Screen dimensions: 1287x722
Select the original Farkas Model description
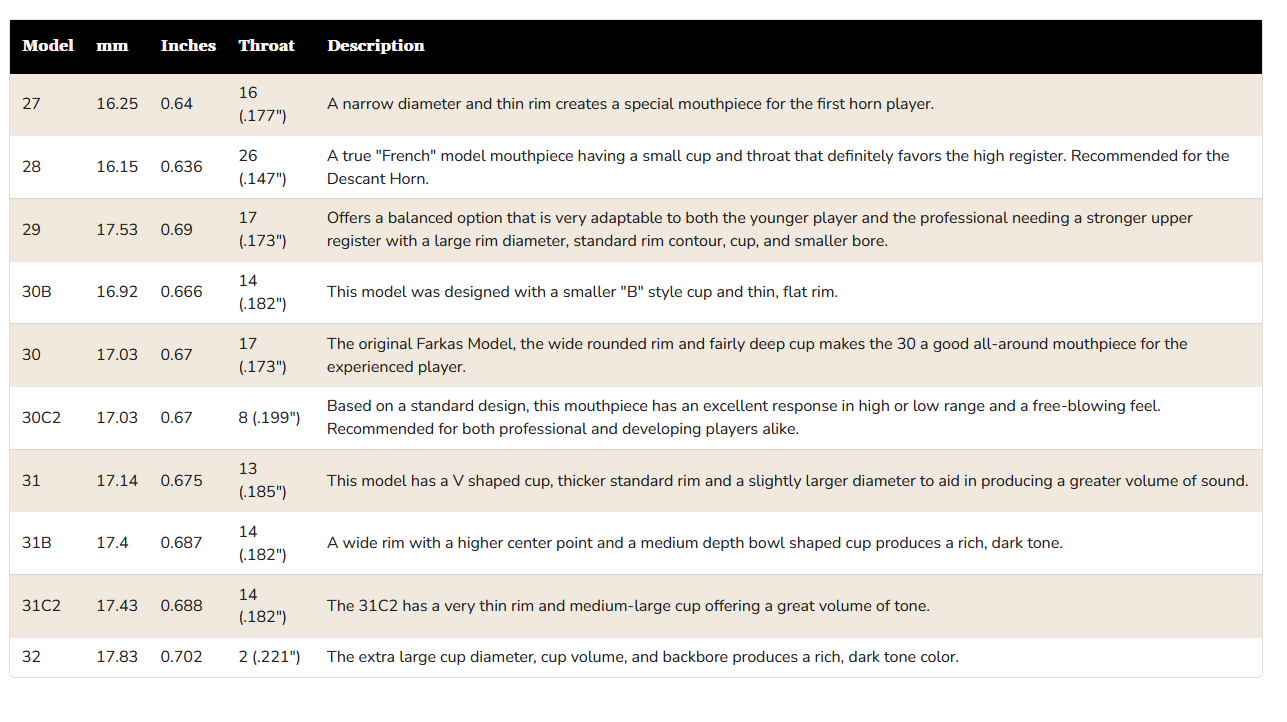757,355
